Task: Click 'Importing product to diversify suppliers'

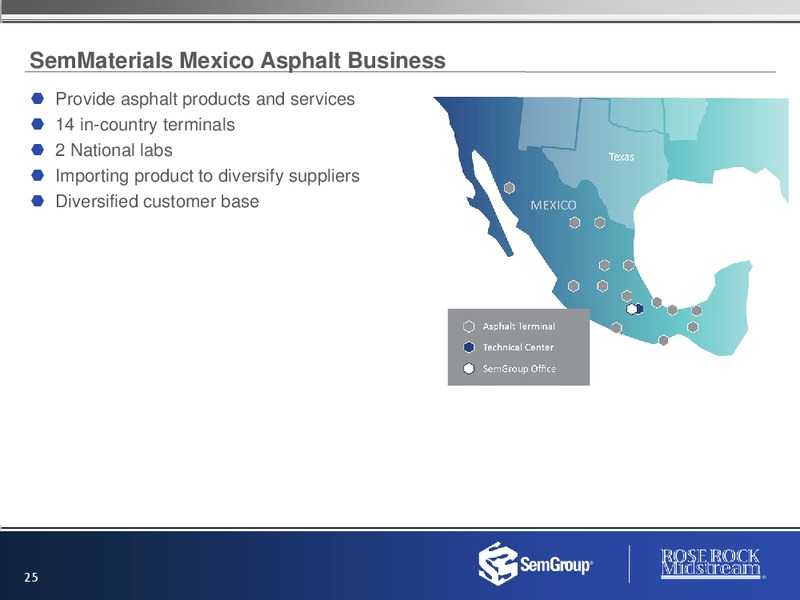Action: click(x=207, y=176)
